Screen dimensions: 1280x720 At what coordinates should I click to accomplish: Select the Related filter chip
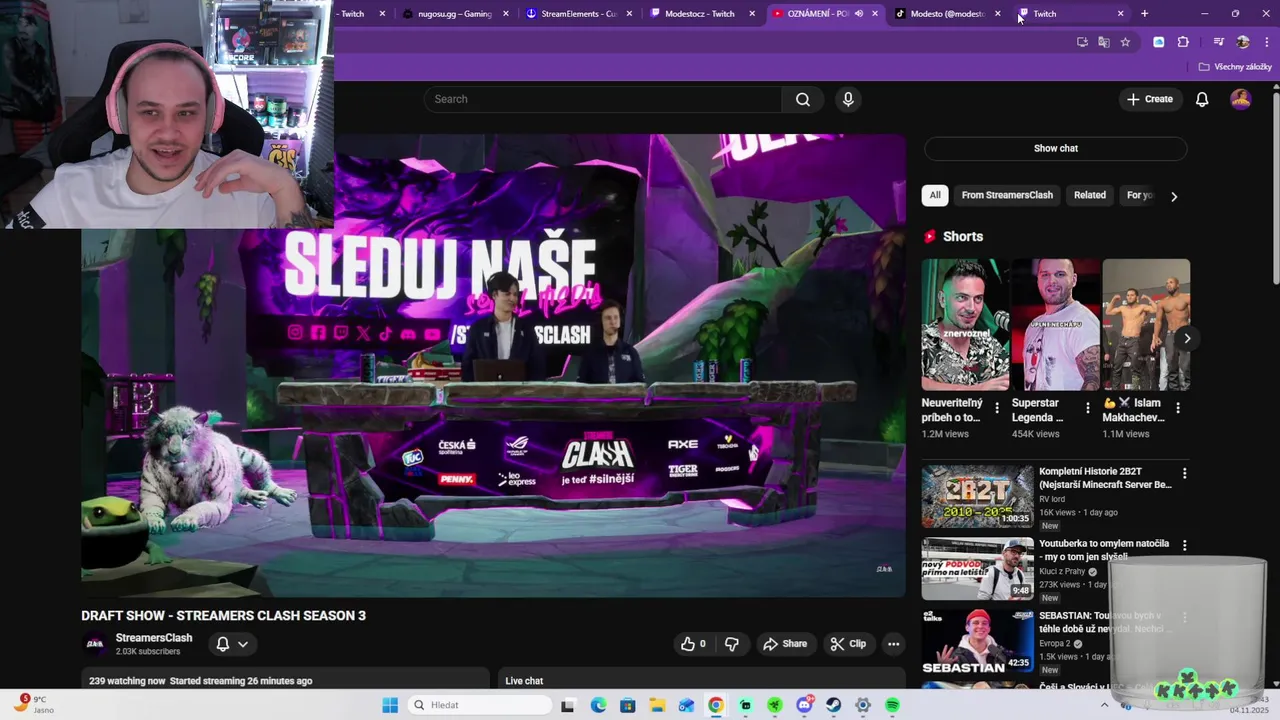pyautogui.click(x=1090, y=195)
